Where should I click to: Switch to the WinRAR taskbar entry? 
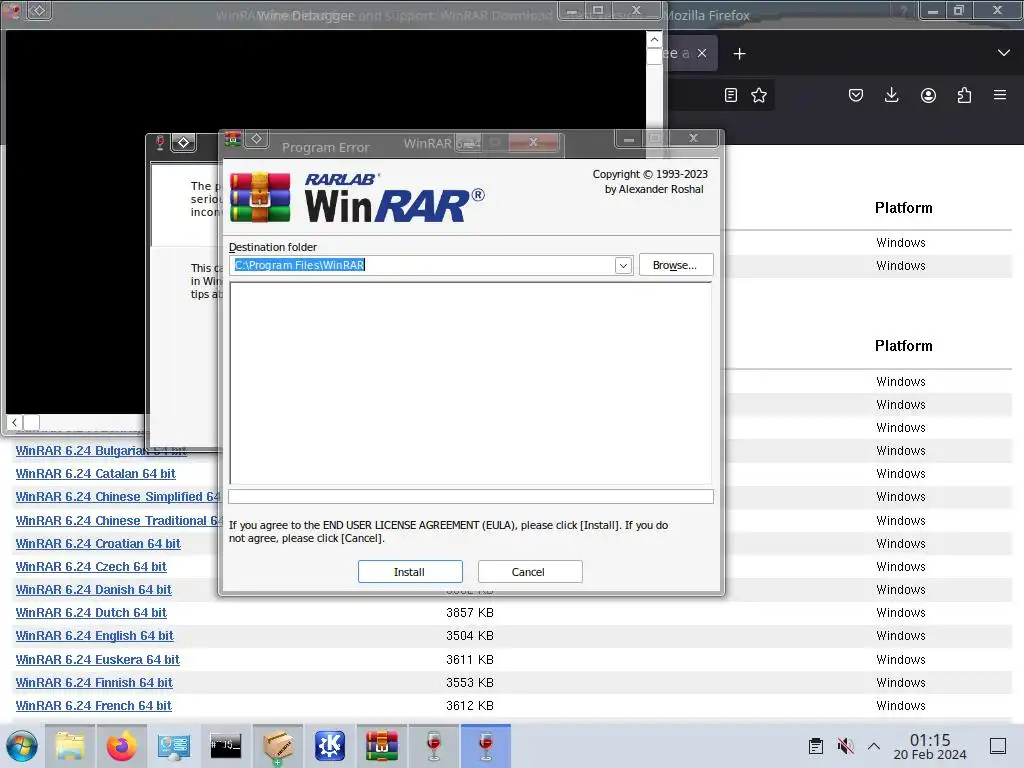point(381,746)
